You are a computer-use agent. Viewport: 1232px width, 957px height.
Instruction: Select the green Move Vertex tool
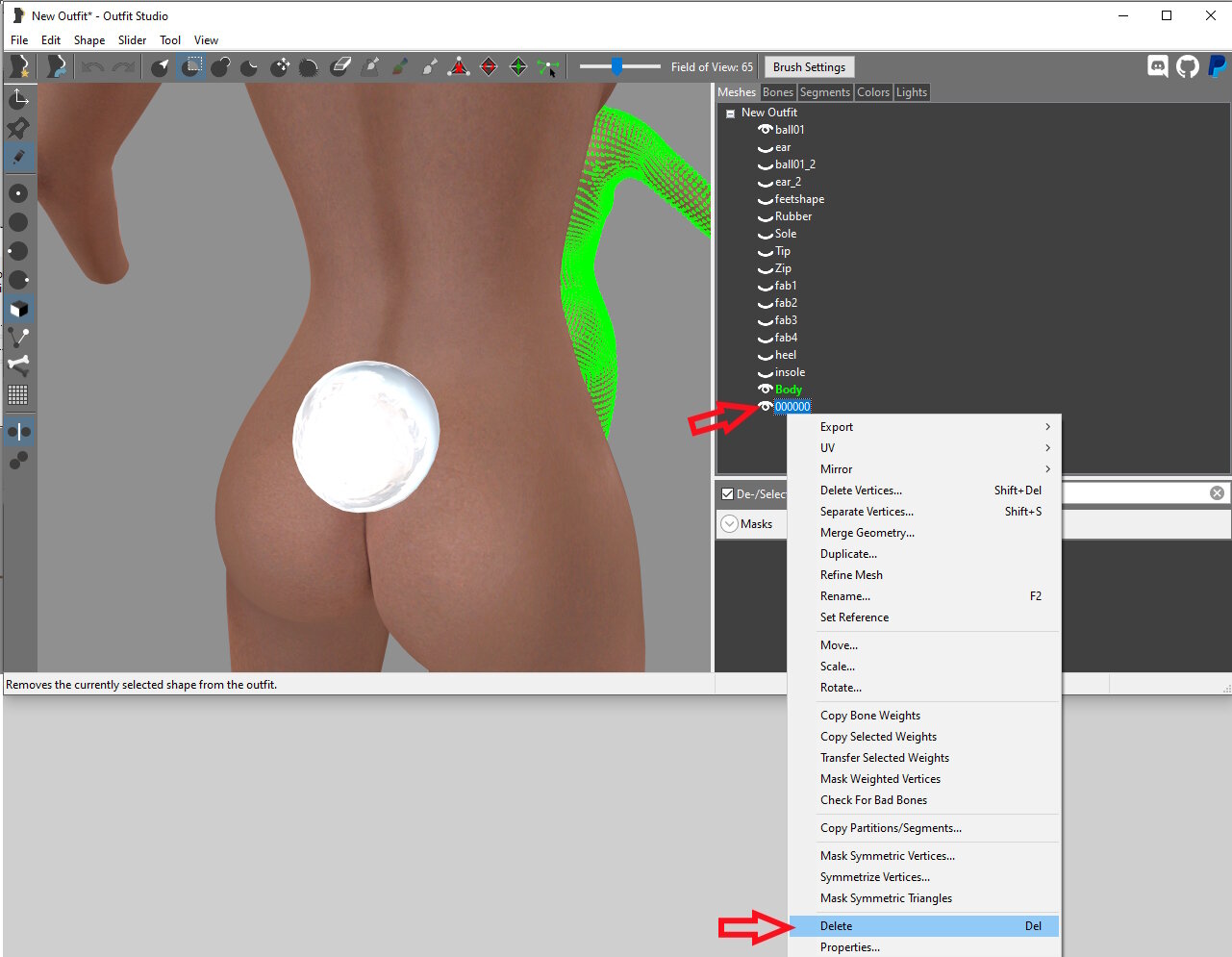point(548,66)
